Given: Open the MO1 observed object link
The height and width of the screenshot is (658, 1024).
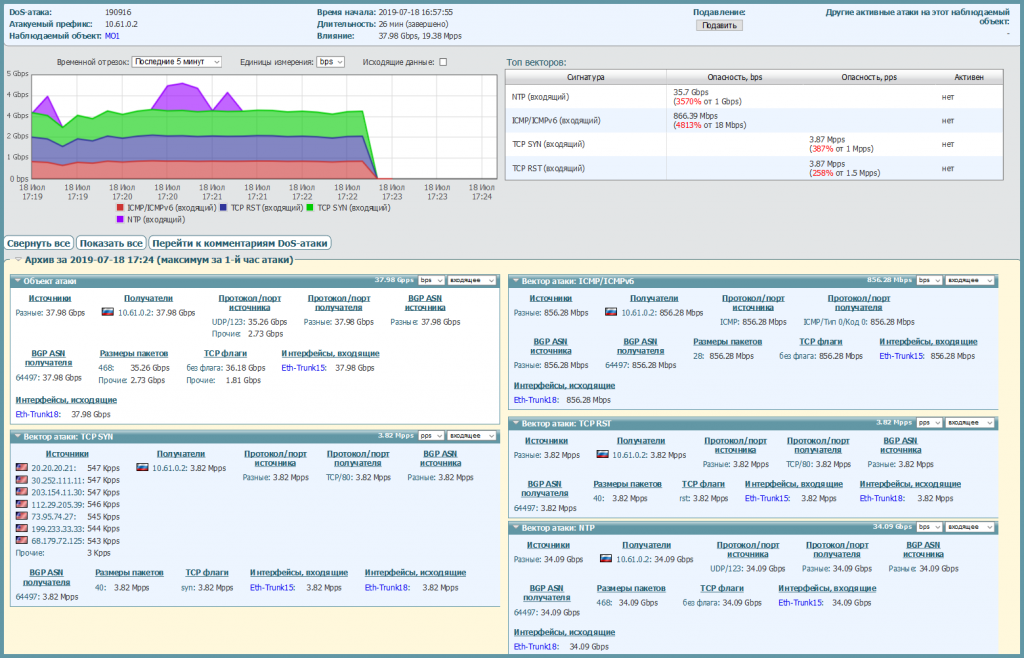Looking at the screenshot, I should 112,35.
